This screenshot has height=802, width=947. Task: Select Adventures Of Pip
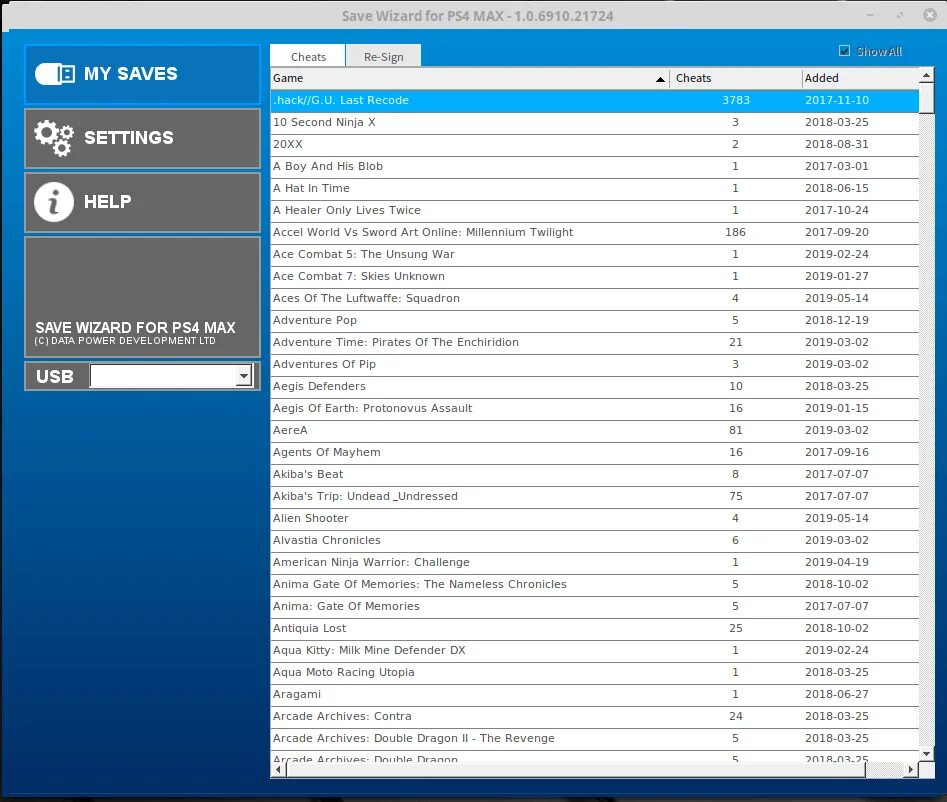click(x=595, y=364)
